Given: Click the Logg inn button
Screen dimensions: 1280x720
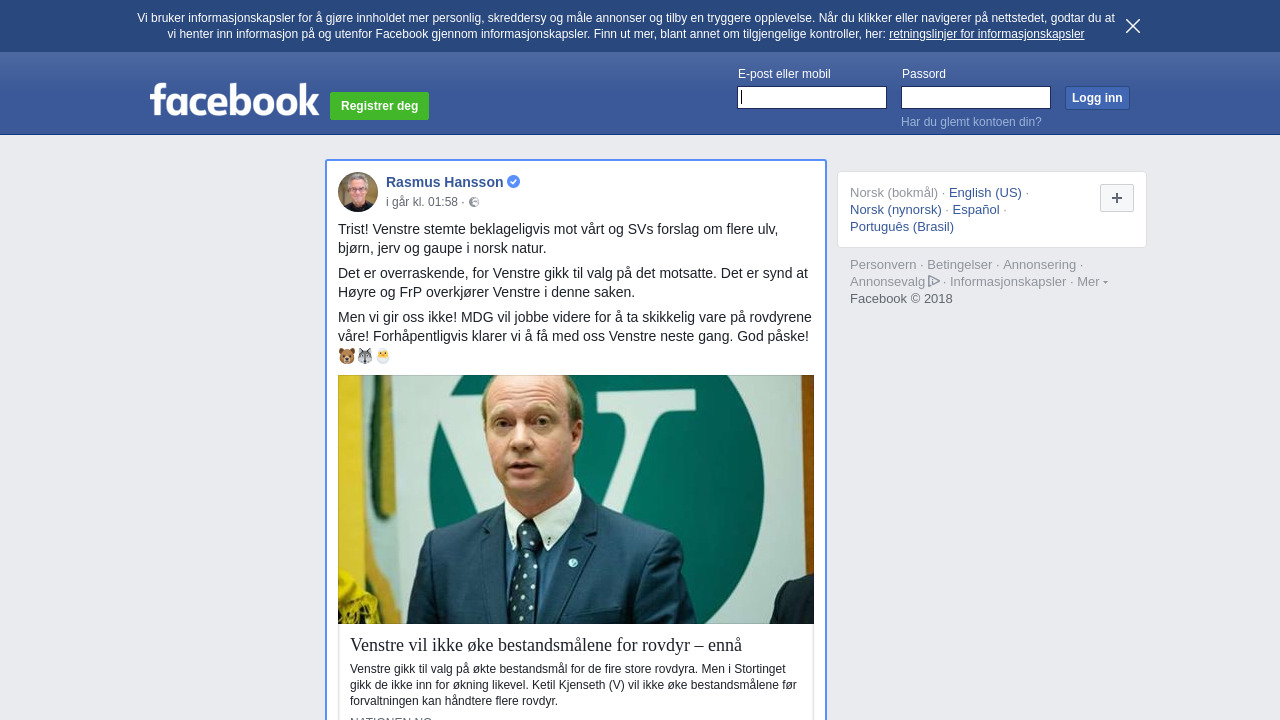Looking at the screenshot, I should coord(1097,98).
